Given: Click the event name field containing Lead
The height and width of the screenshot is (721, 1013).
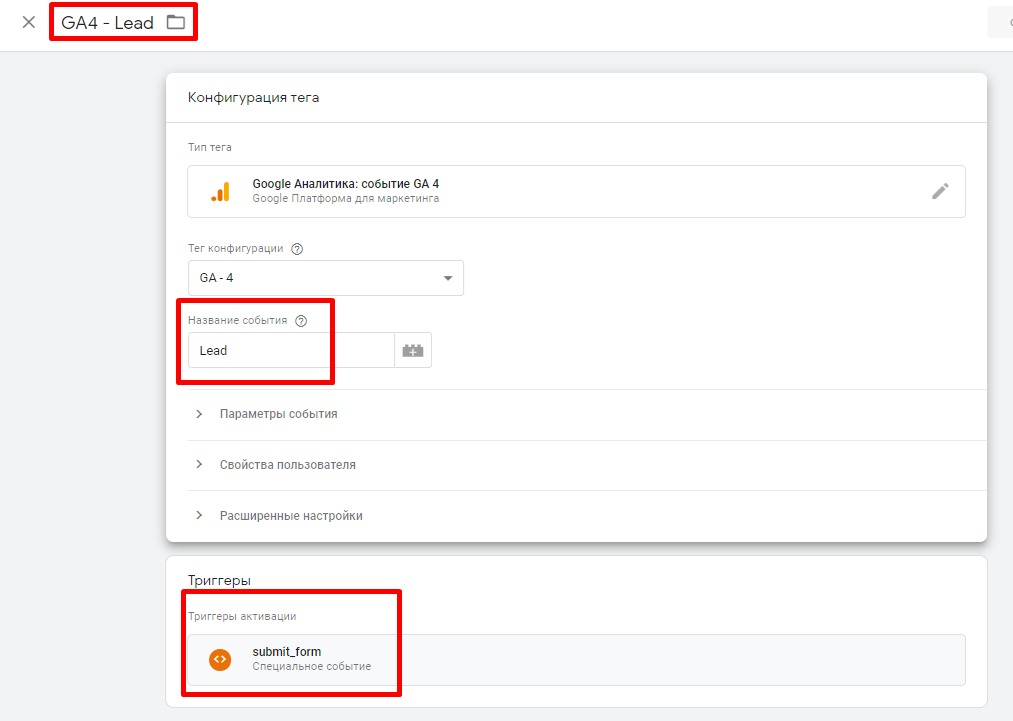Looking at the screenshot, I should [290, 351].
